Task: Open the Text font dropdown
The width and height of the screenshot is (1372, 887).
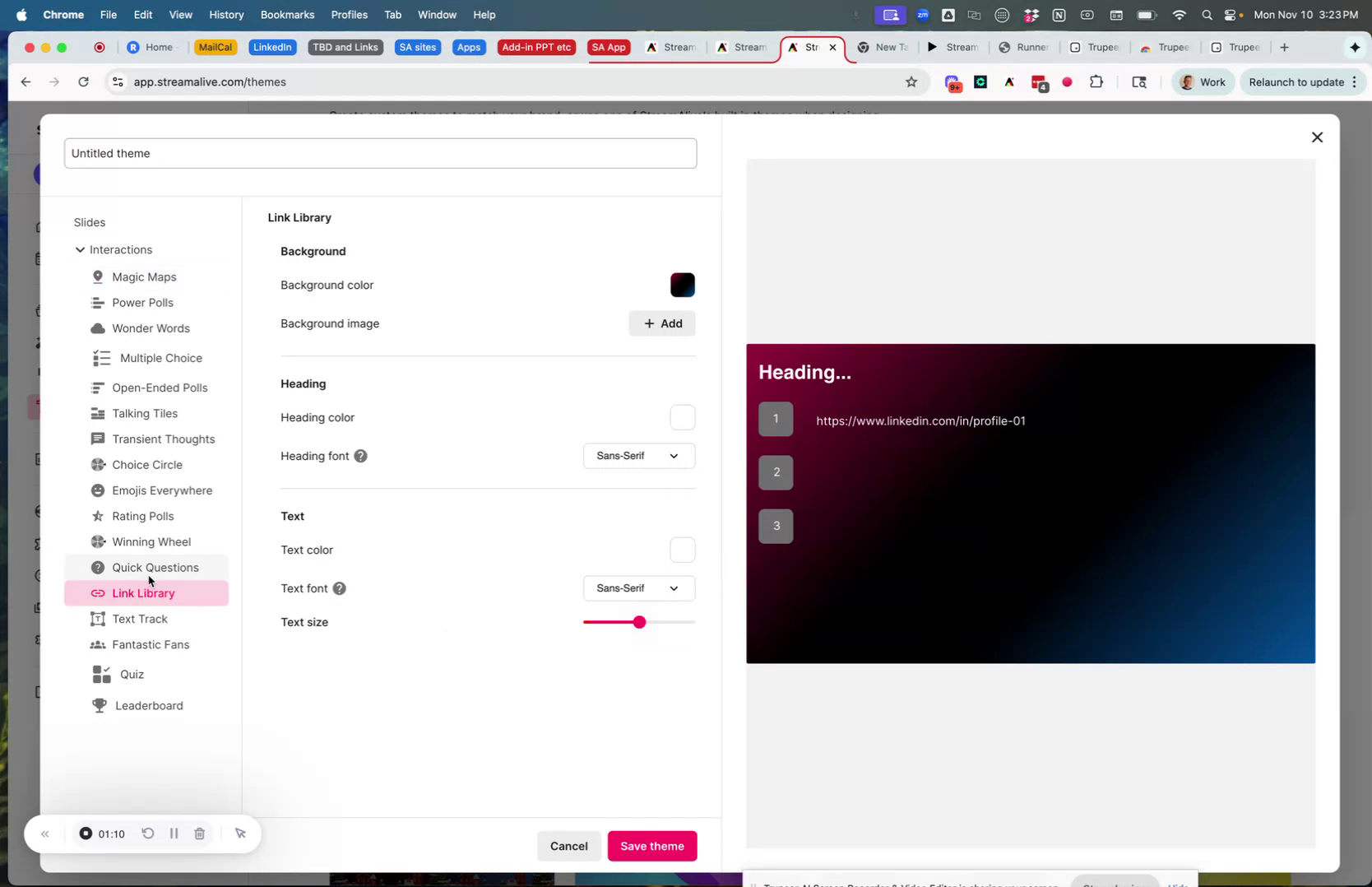Action: coord(638,587)
